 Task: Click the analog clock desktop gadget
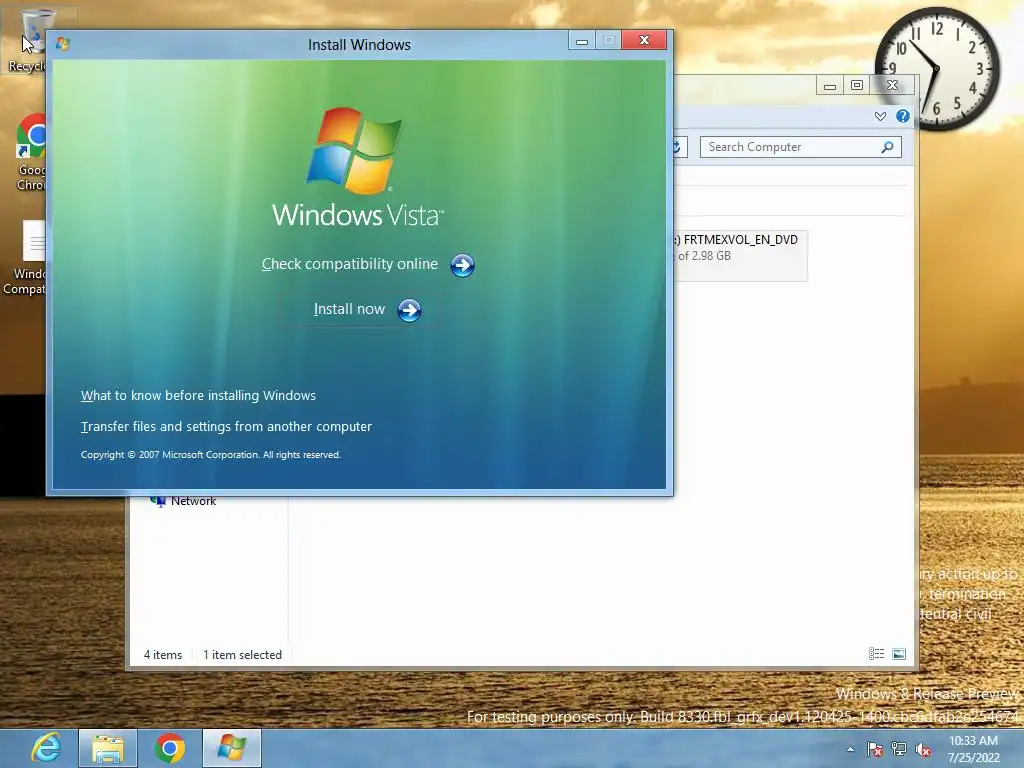(937, 69)
